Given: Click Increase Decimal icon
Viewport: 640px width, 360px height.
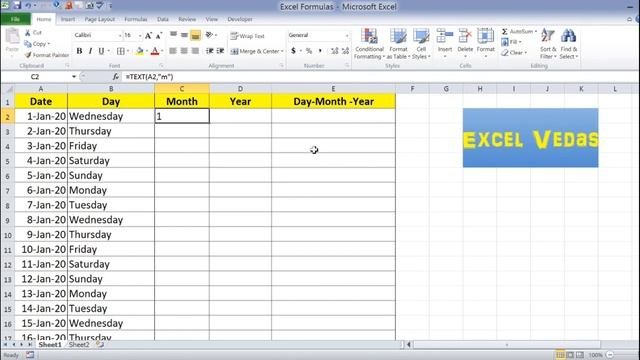Looking at the screenshot, I should (x=335, y=51).
